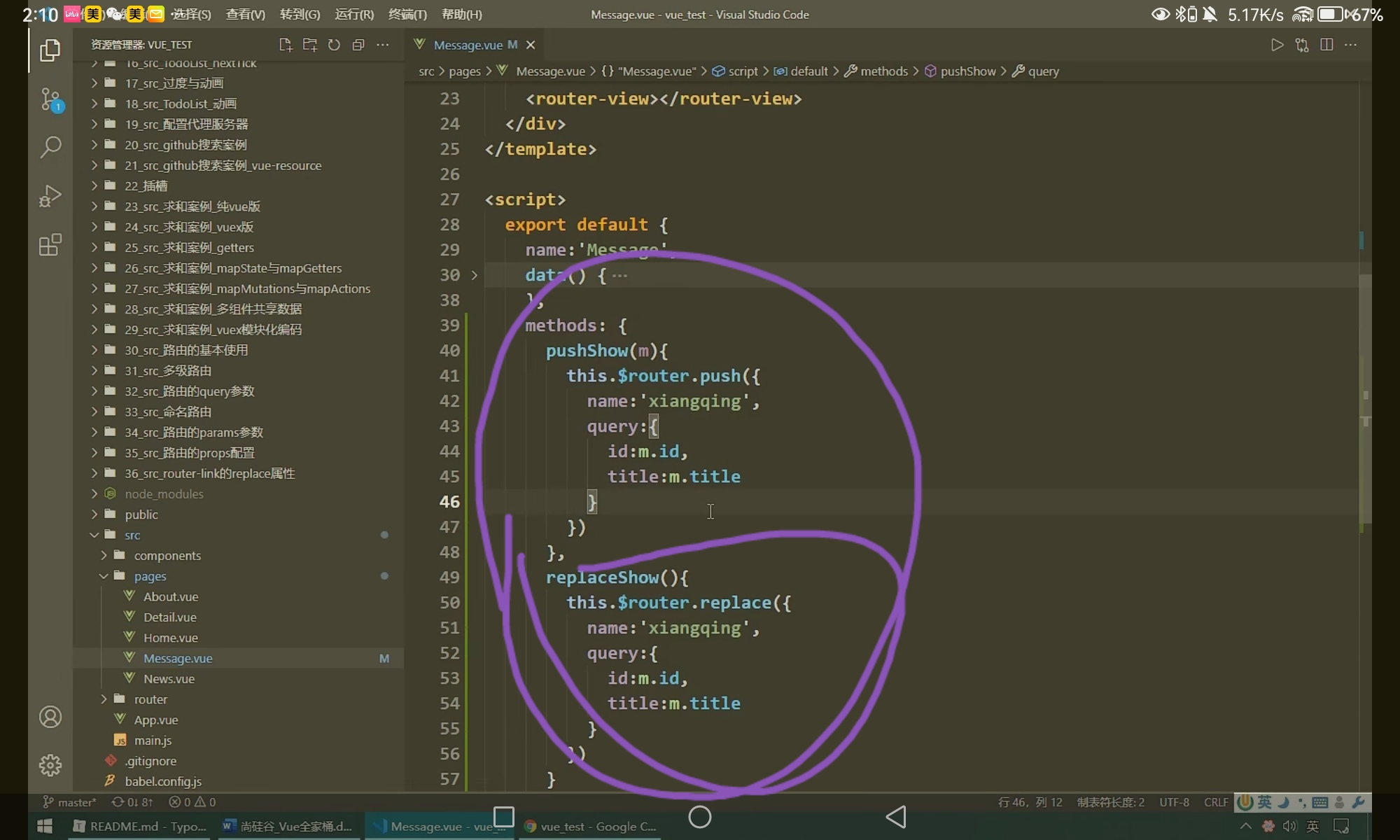Screen dimensions: 1400x840
Task: Collapse the pages folder
Action: pos(150,576)
